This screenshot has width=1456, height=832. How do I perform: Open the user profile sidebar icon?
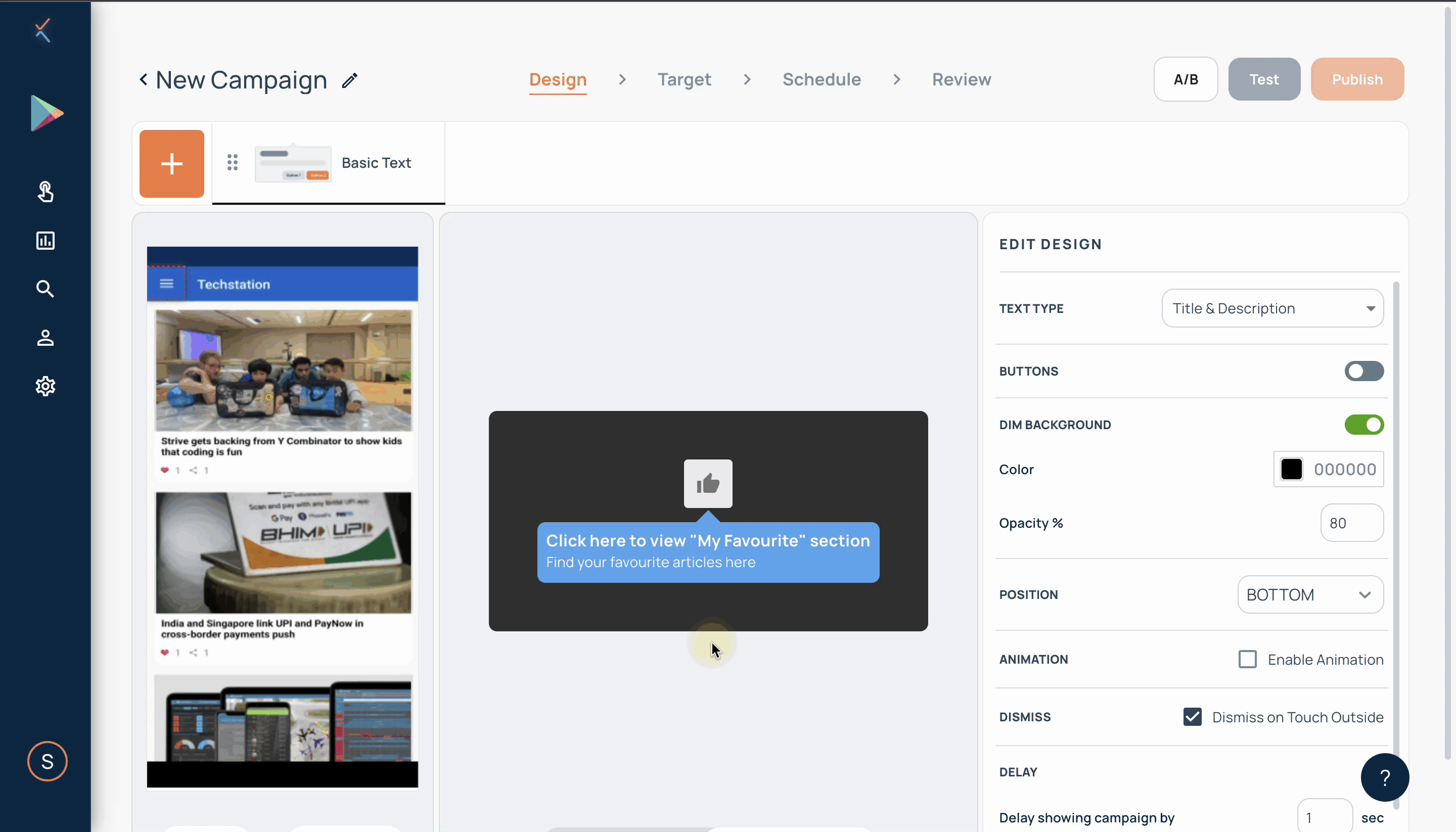(x=45, y=338)
